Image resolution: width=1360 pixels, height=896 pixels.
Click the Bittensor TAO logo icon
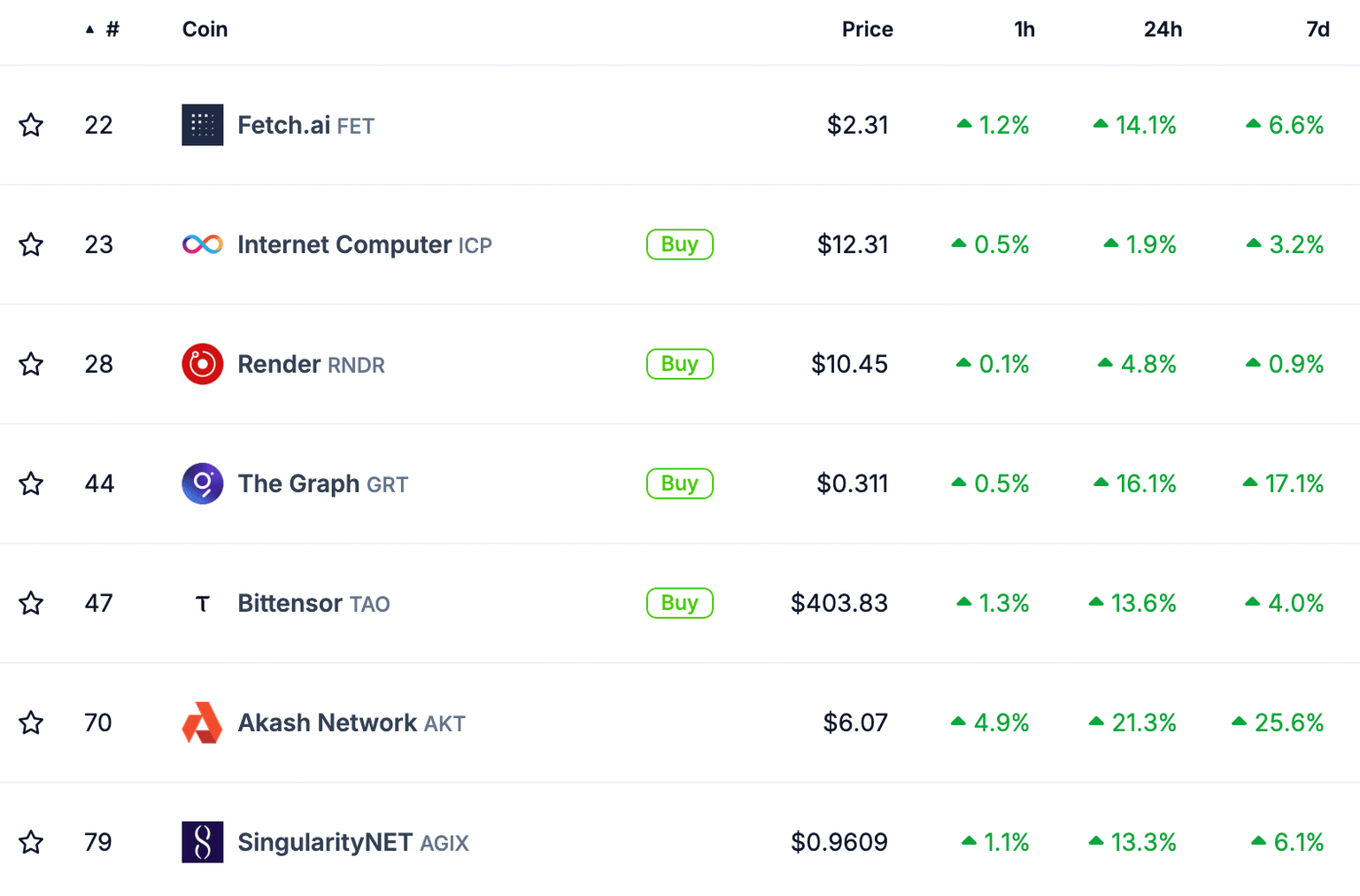coord(202,604)
